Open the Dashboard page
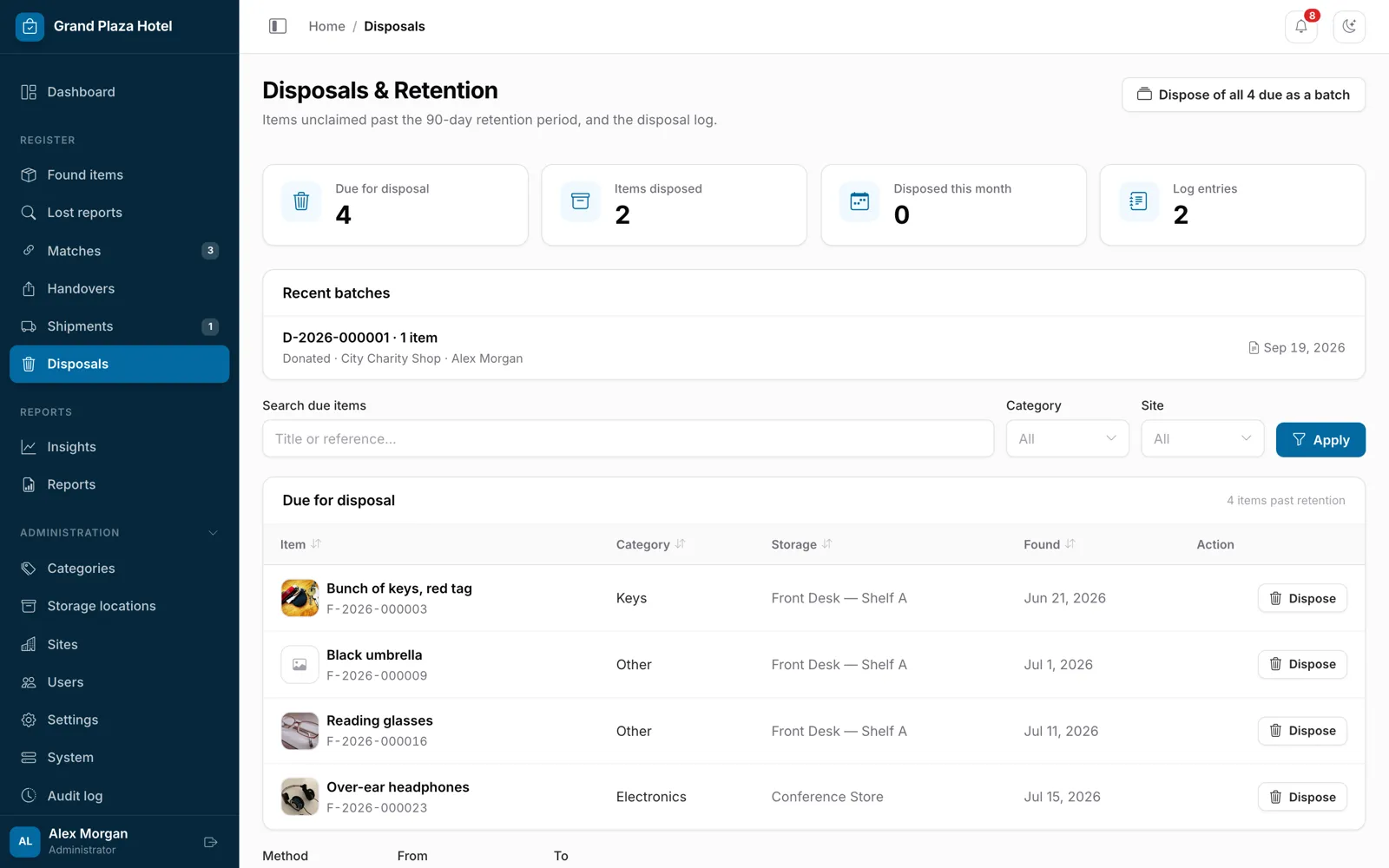The width and height of the screenshot is (1389, 868). [120, 92]
